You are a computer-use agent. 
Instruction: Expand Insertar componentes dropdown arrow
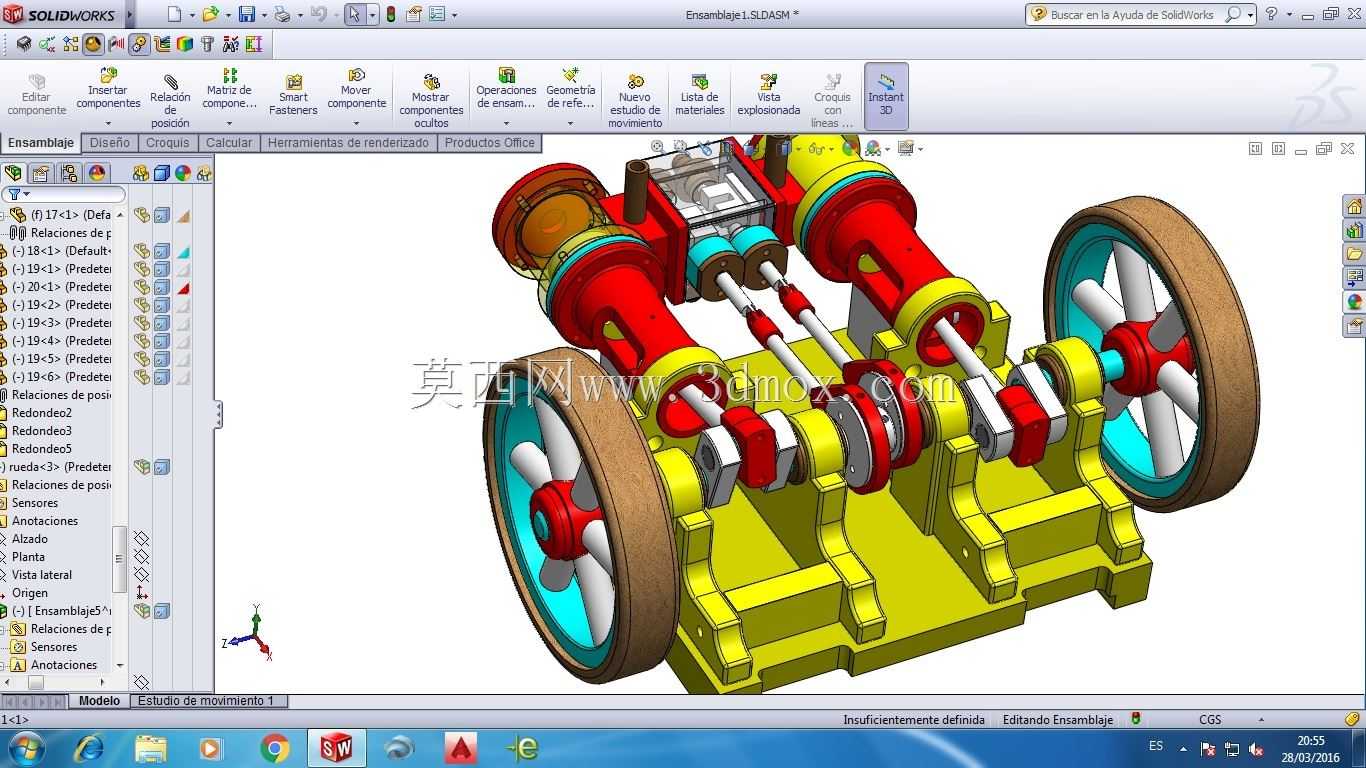click(109, 124)
